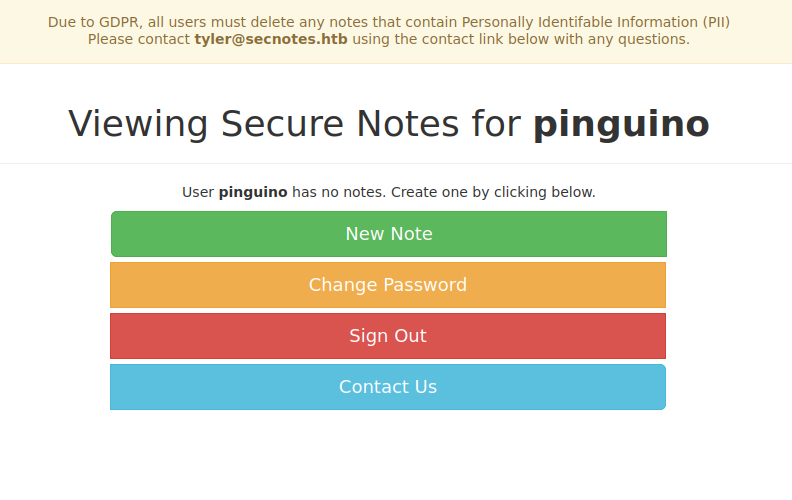
Task: Click the "has no notes" message text
Action: pyautogui.click(x=339, y=192)
